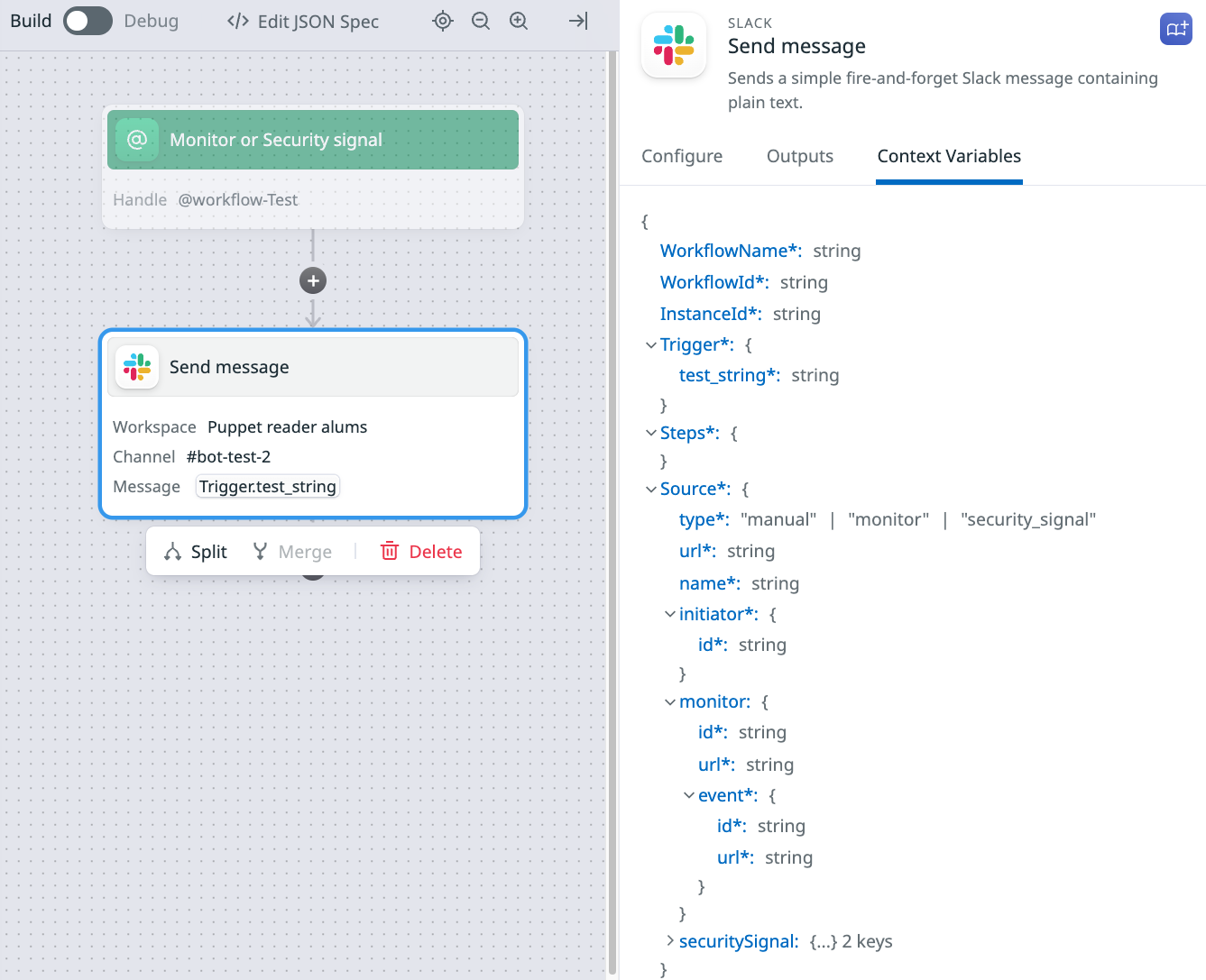The height and width of the screenshot is (980, 1206).
Task: Switch to the Configure tab
Action: [682, 156]
